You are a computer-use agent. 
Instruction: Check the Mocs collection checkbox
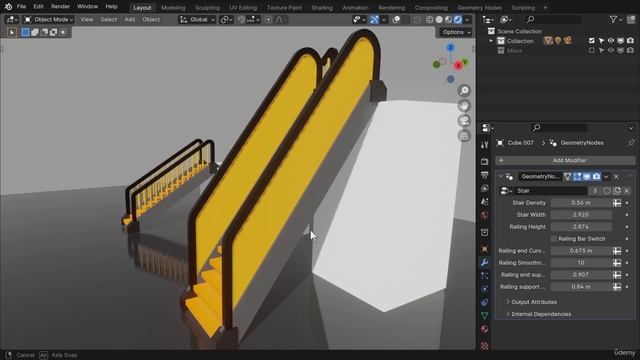coord(592,51)
